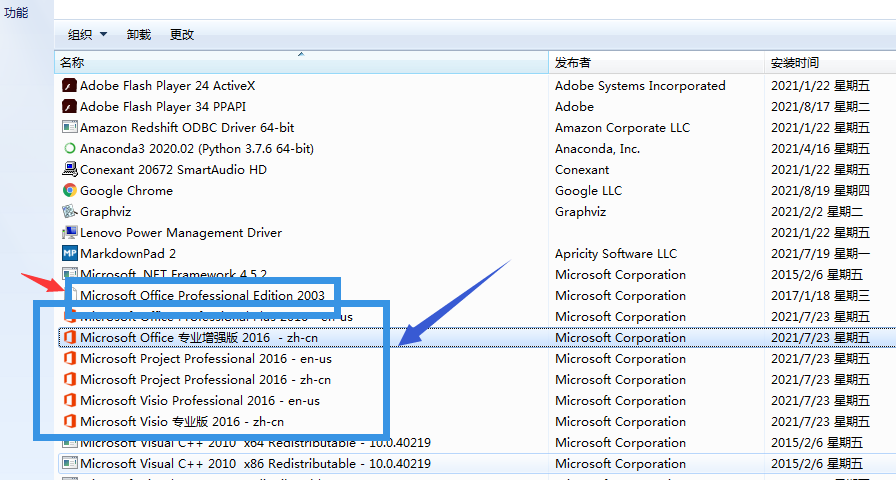Sort by the 安装时间 column header
896x480 pixels.
coord(830,63)
